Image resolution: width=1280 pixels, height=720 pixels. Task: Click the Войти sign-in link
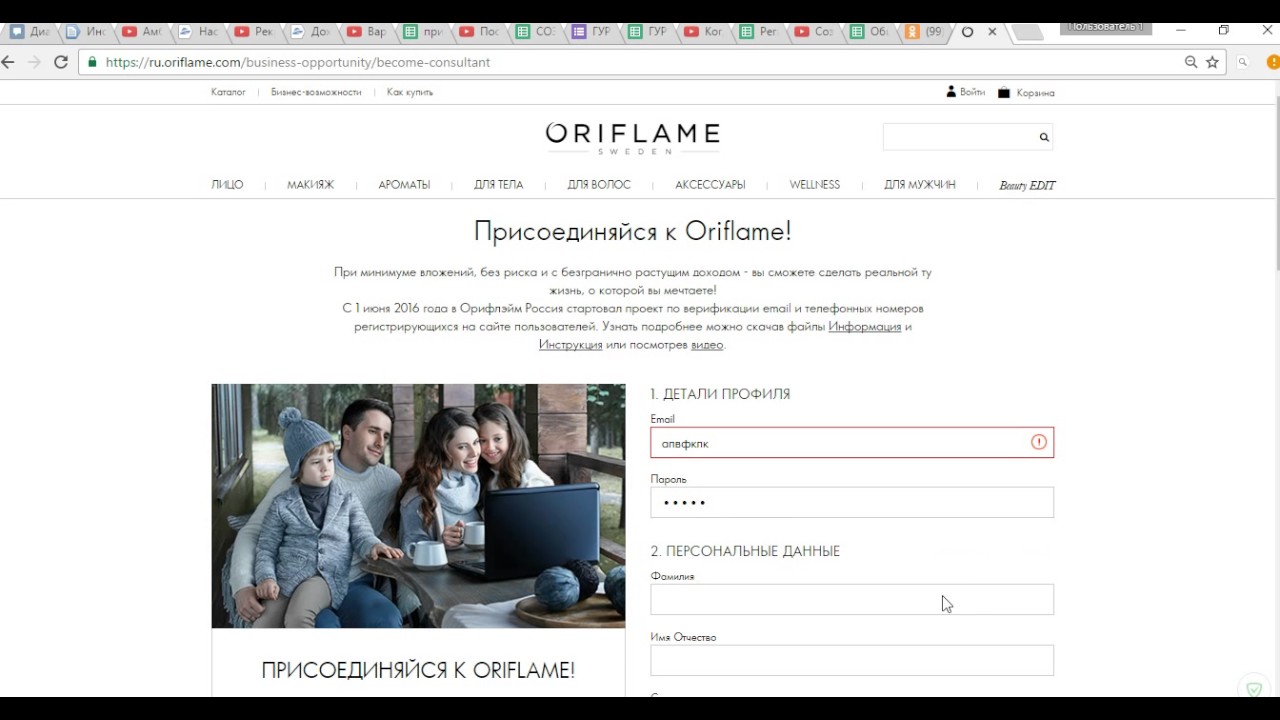tap(972, 92)
